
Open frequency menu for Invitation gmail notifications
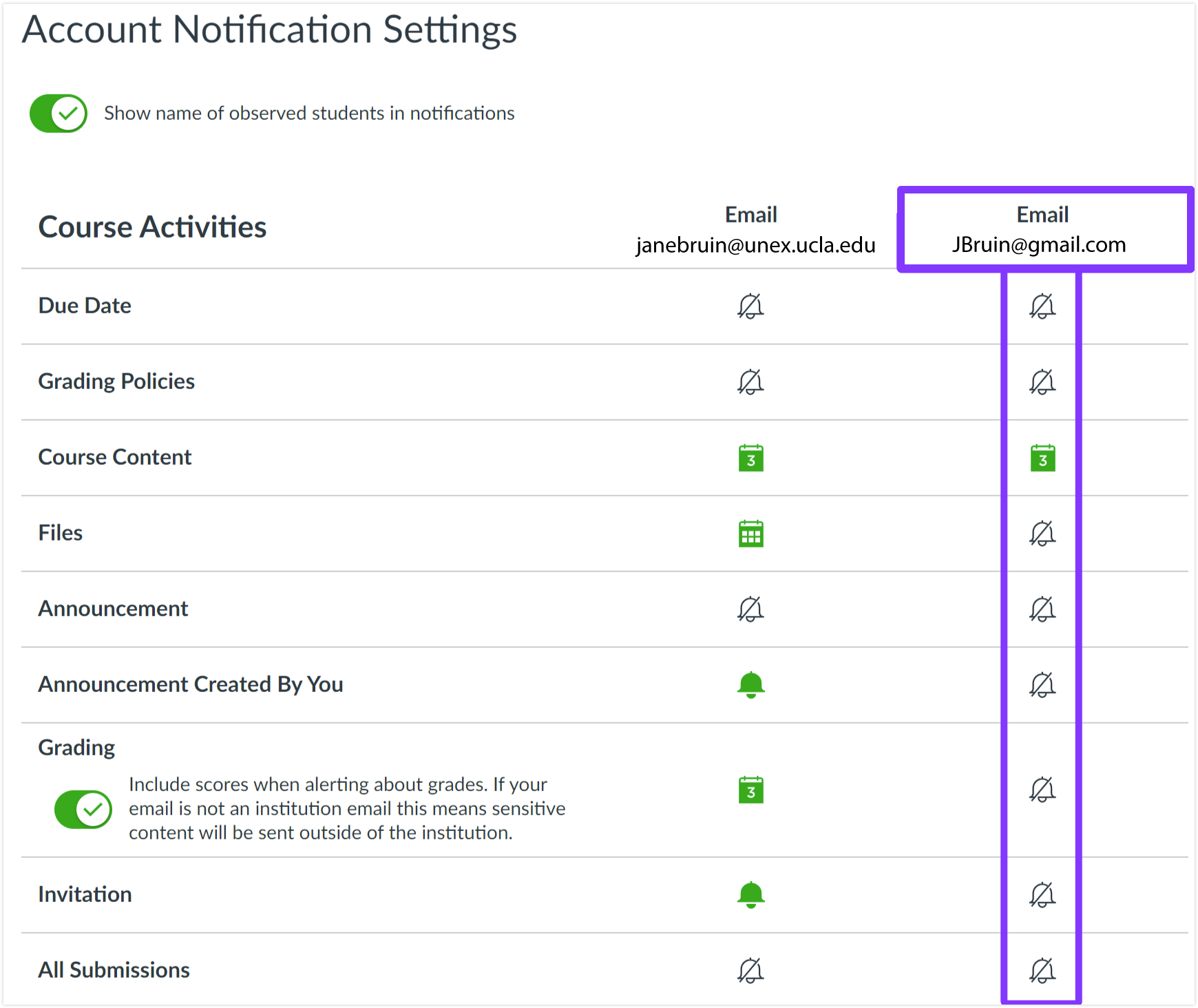pos(1042,896)
